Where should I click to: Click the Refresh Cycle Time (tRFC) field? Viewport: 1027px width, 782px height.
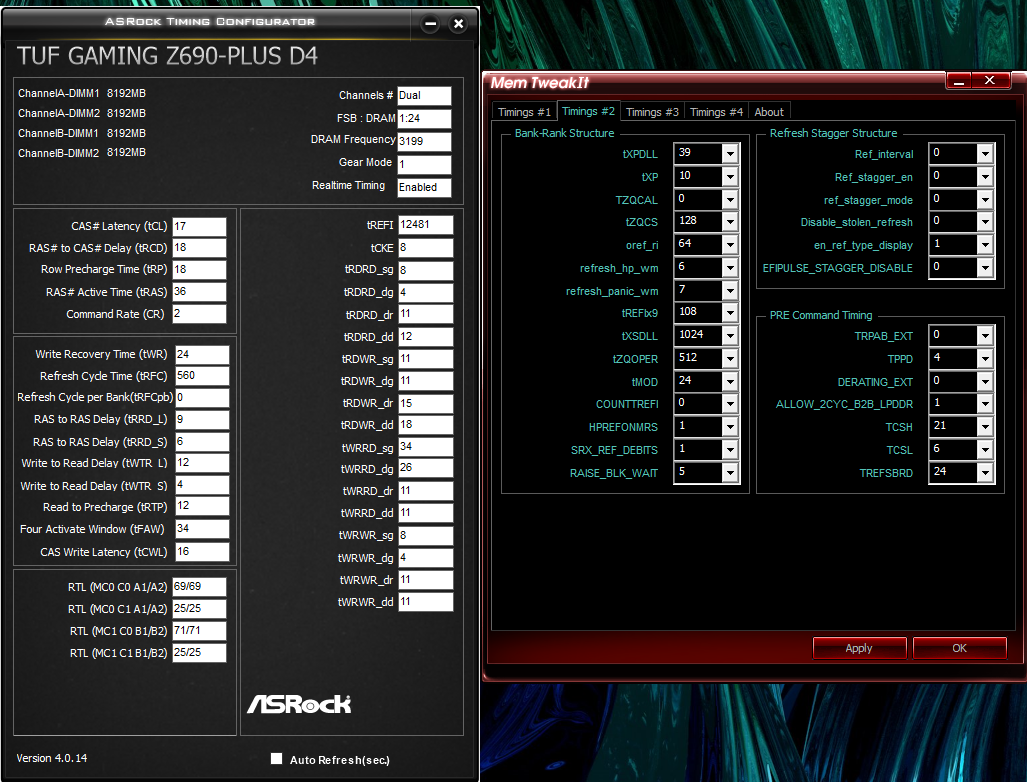pos(202,376)
